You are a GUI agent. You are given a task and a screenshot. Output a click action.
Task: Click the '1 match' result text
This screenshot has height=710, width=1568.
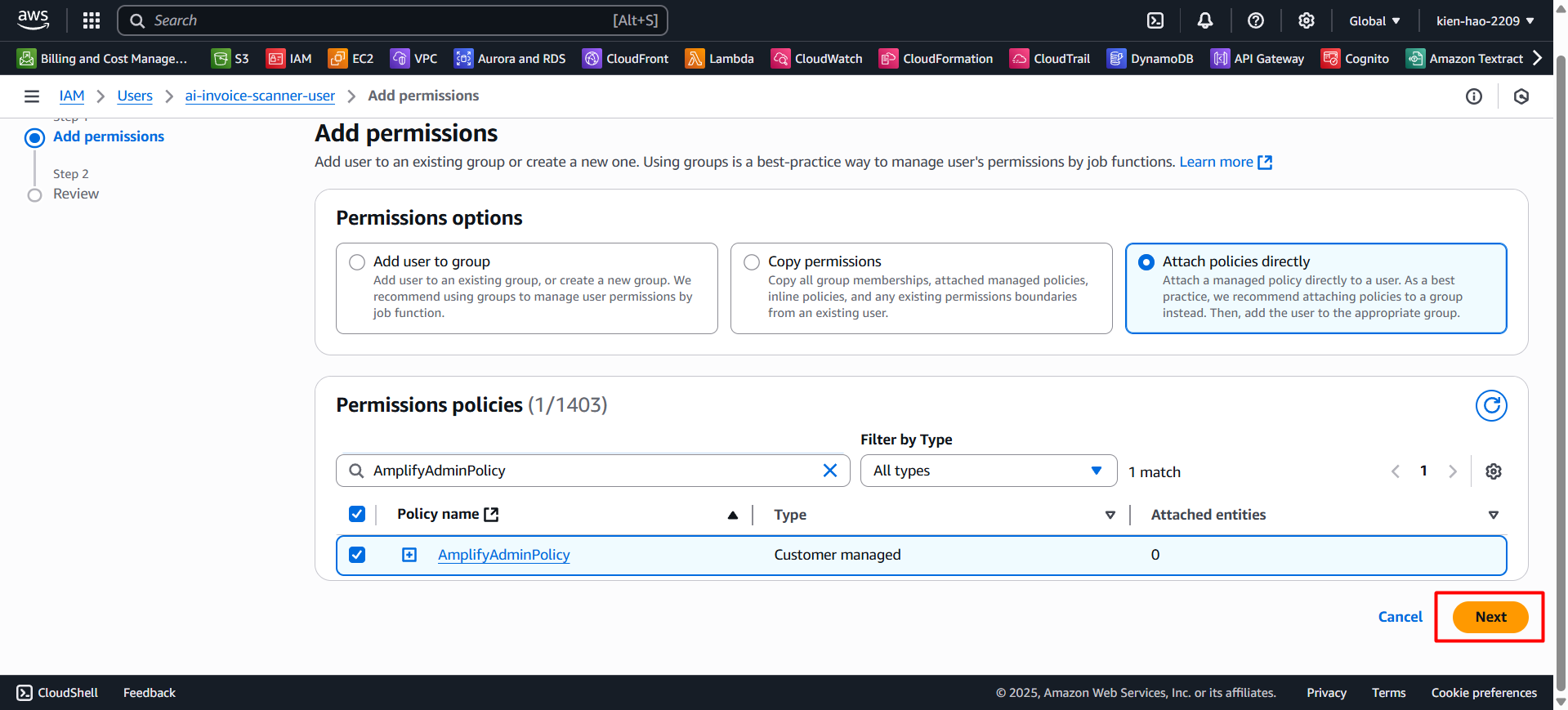pyautogui.click(x=1155, y=472)
